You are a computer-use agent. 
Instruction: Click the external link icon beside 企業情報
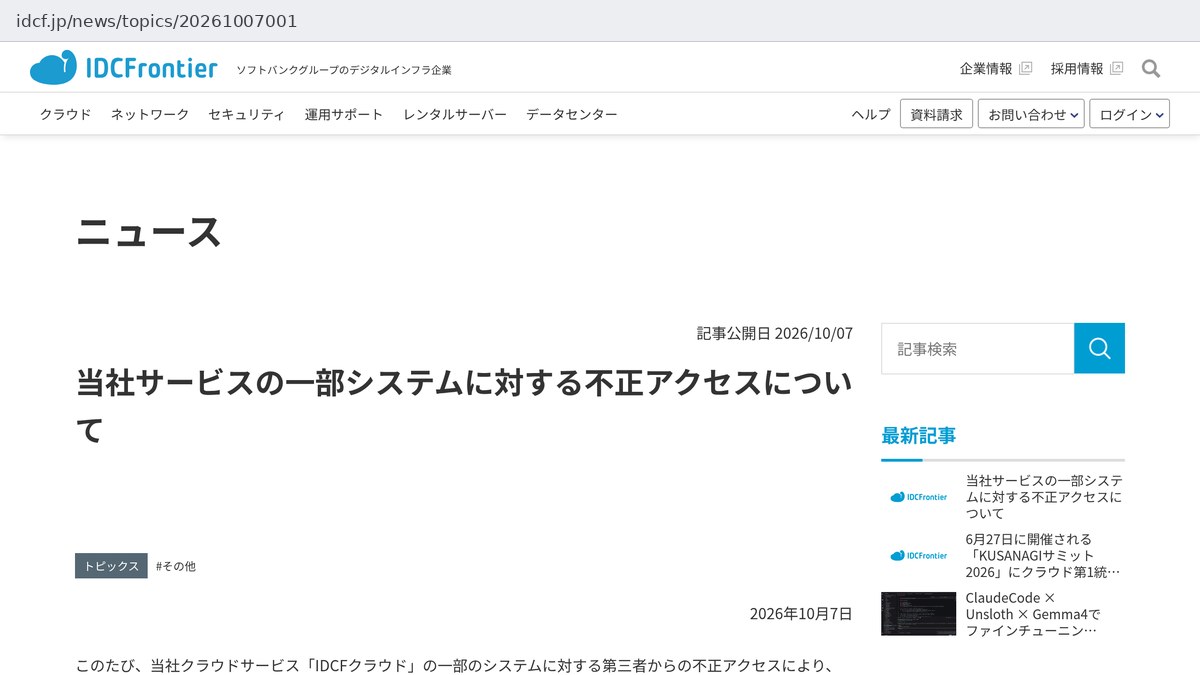point(1026,69)
